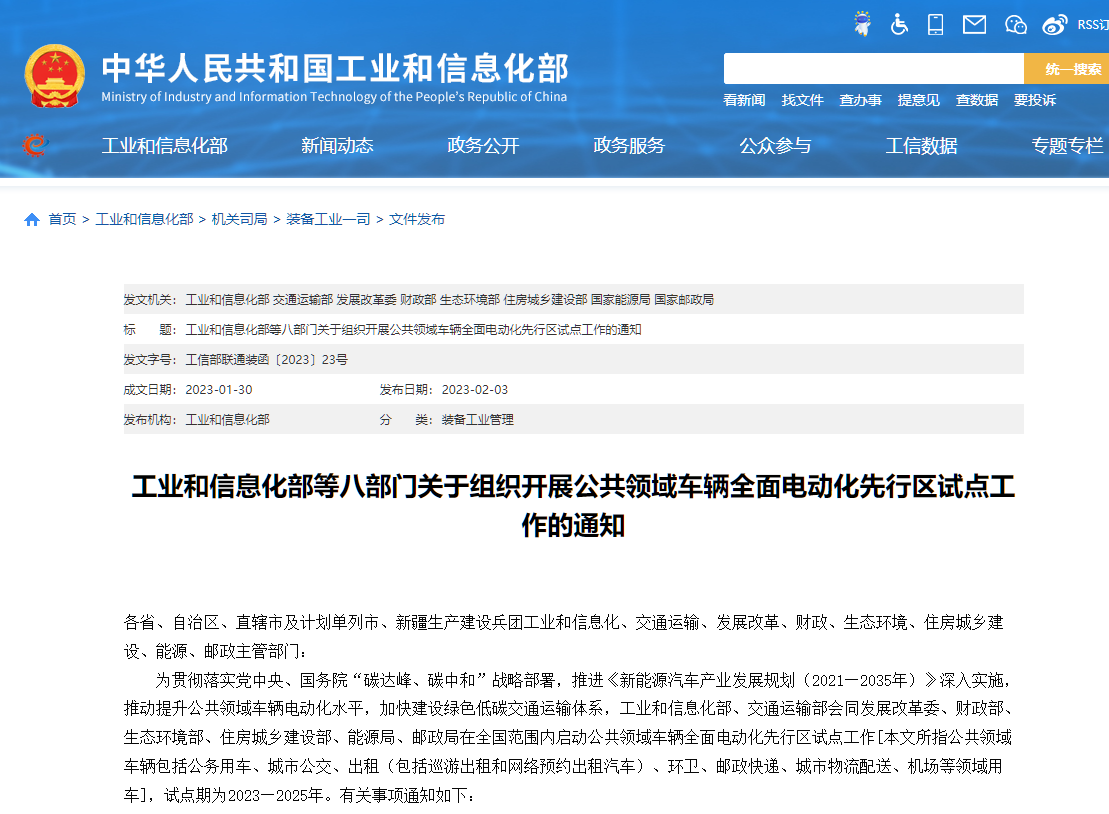Image resolution: width=1109 pixels, height=814 pixels.
Task: Open the AI robot assistant icon
Action: [862, 24]
